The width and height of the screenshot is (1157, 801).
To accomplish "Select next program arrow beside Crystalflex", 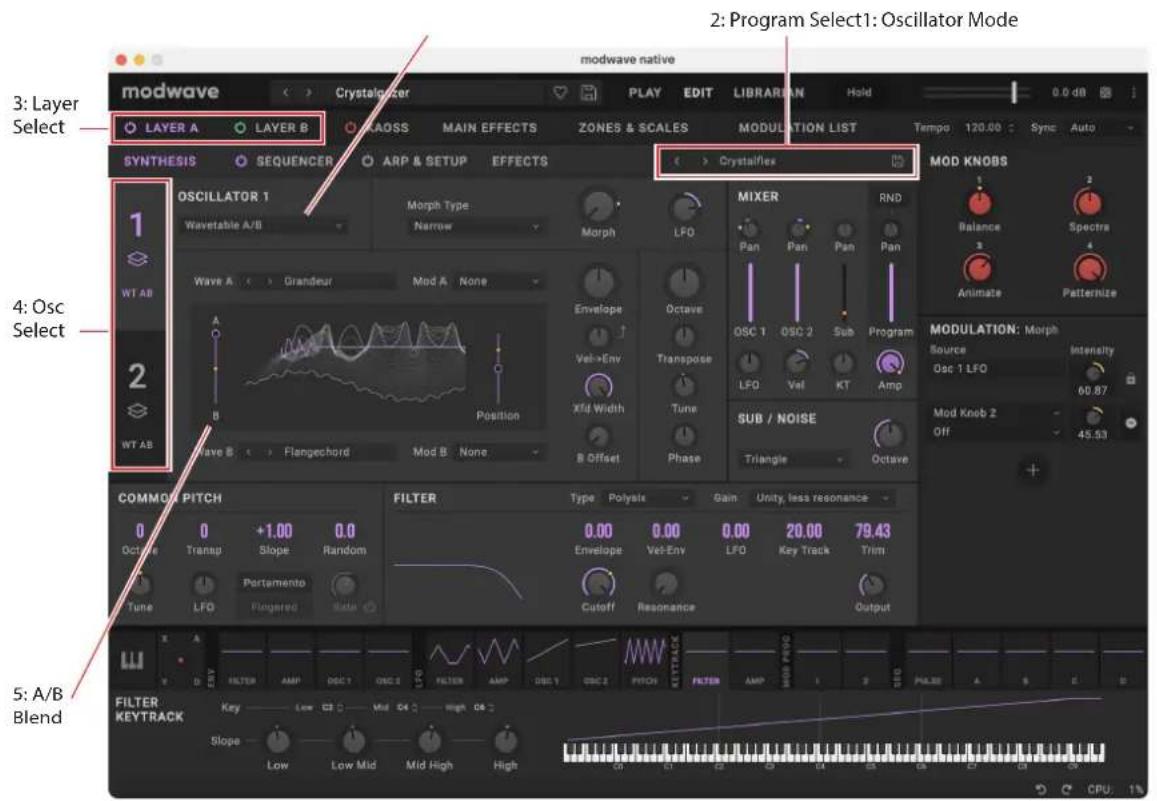I will (x=705, y=161).
